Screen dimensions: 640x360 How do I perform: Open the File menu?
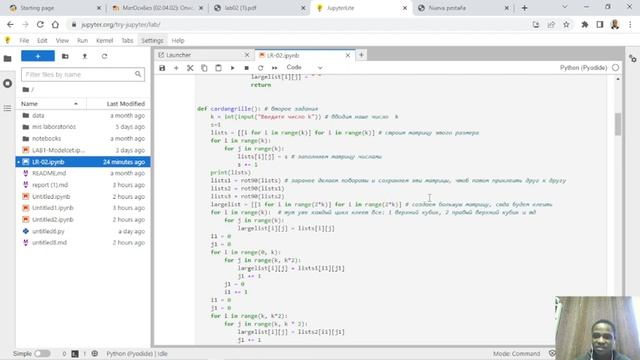24,40
